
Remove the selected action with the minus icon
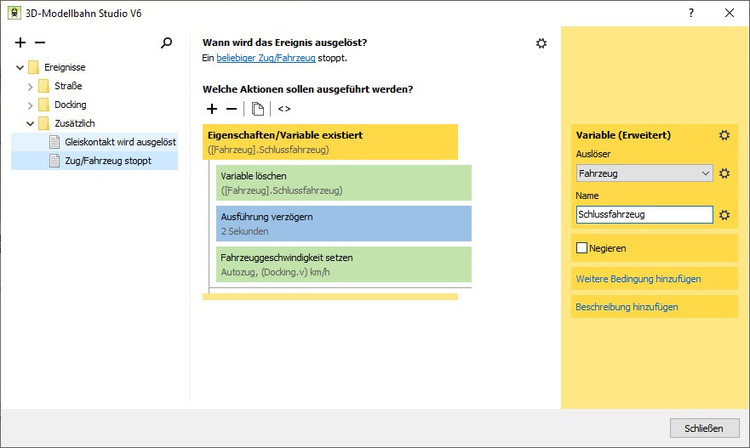click(x=231, y=108)
